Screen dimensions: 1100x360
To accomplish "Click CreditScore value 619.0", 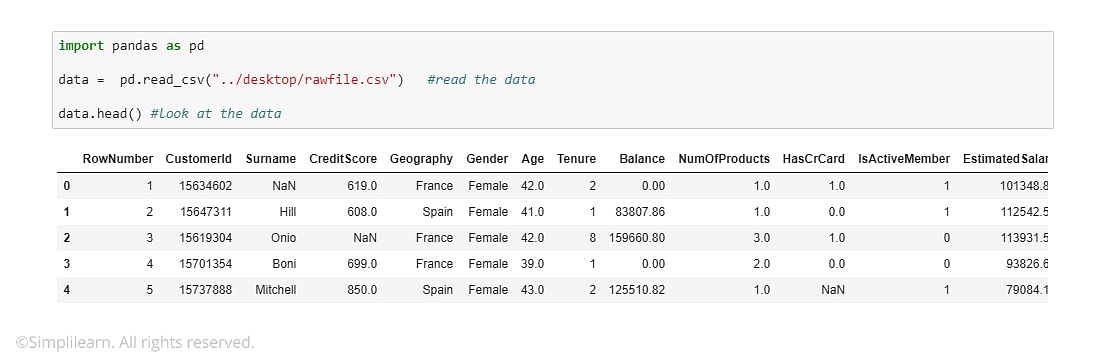I will click(x=362, y=186).
